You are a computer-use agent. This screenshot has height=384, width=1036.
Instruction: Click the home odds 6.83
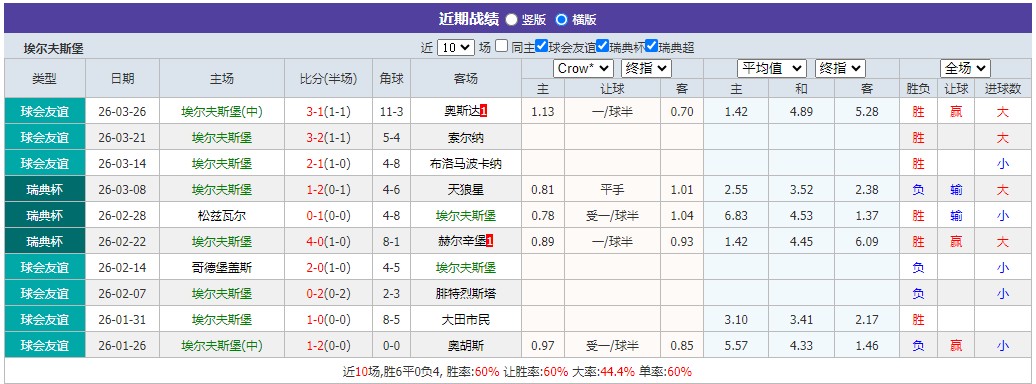coord(736,215)
